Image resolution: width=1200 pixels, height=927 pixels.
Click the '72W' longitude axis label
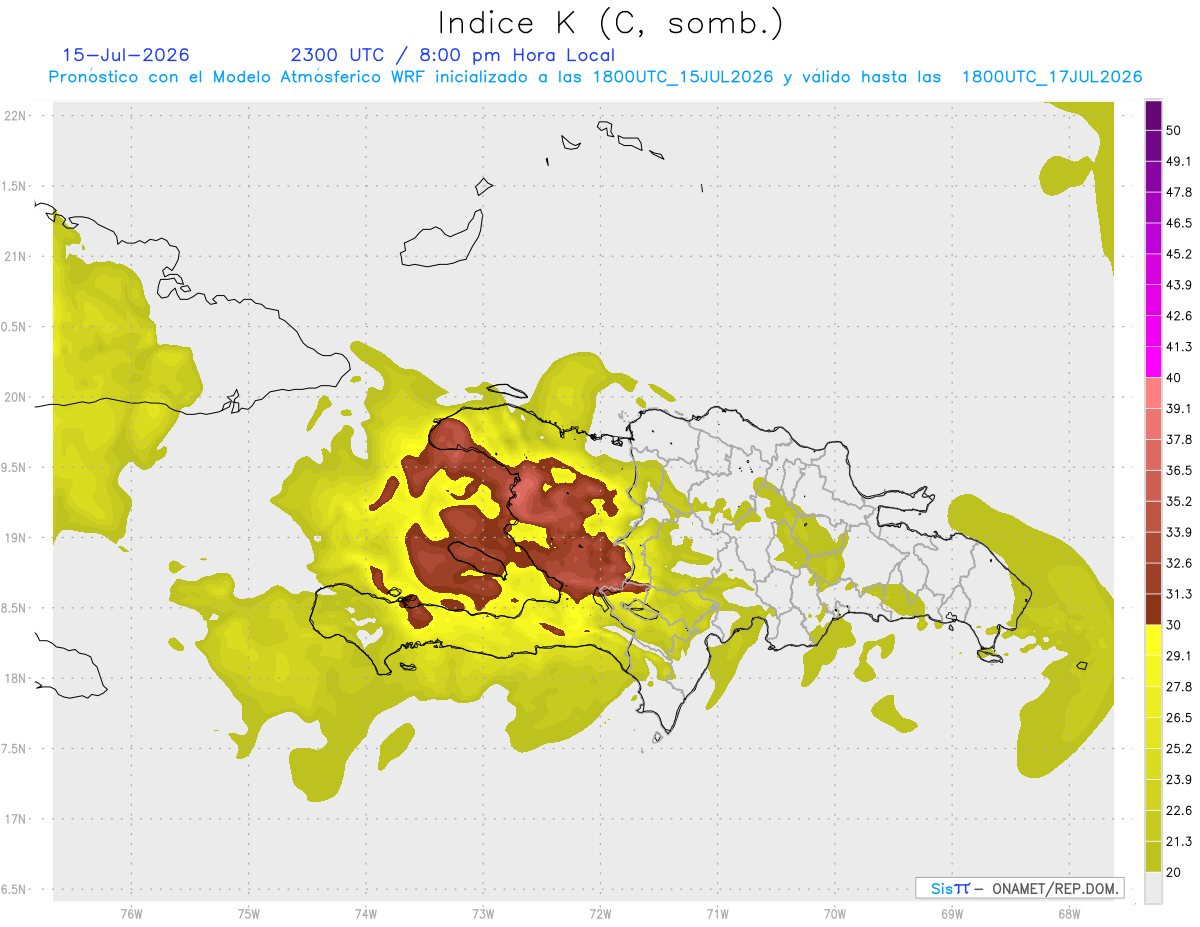pyautogui.click(x=600, y=913)
